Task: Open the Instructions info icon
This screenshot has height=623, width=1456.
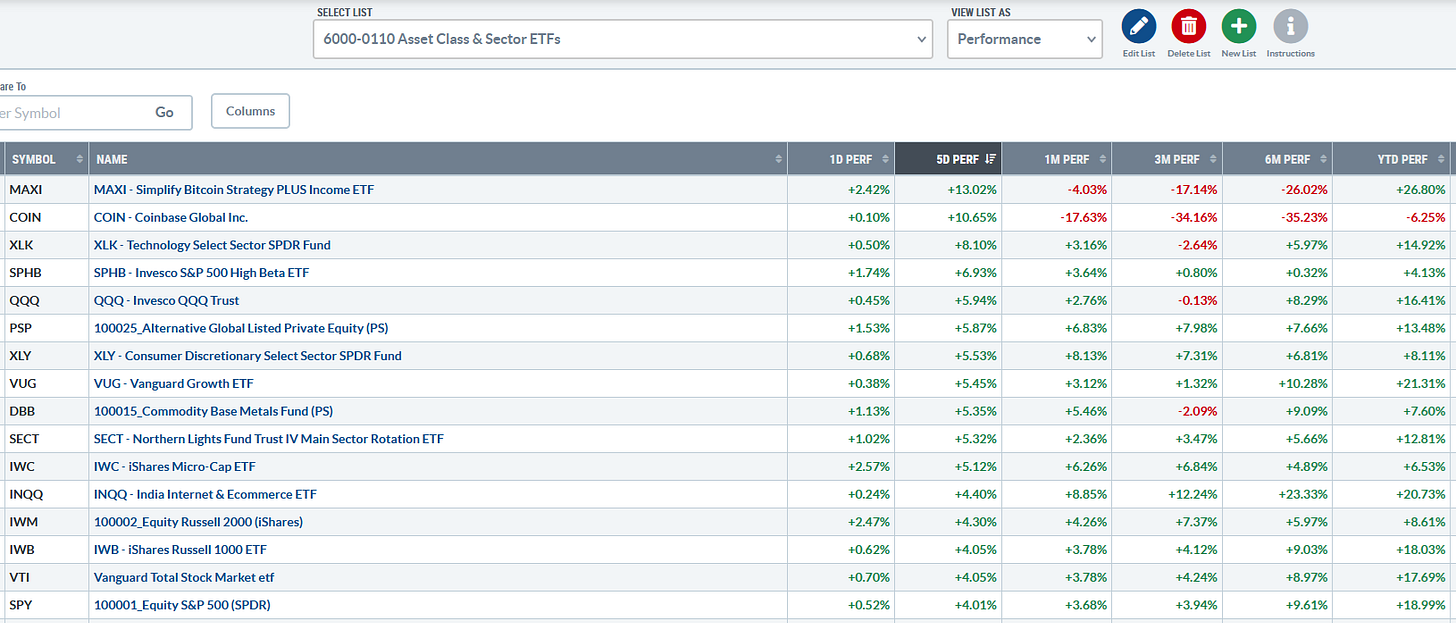Action: click(x=1290, y=27)
